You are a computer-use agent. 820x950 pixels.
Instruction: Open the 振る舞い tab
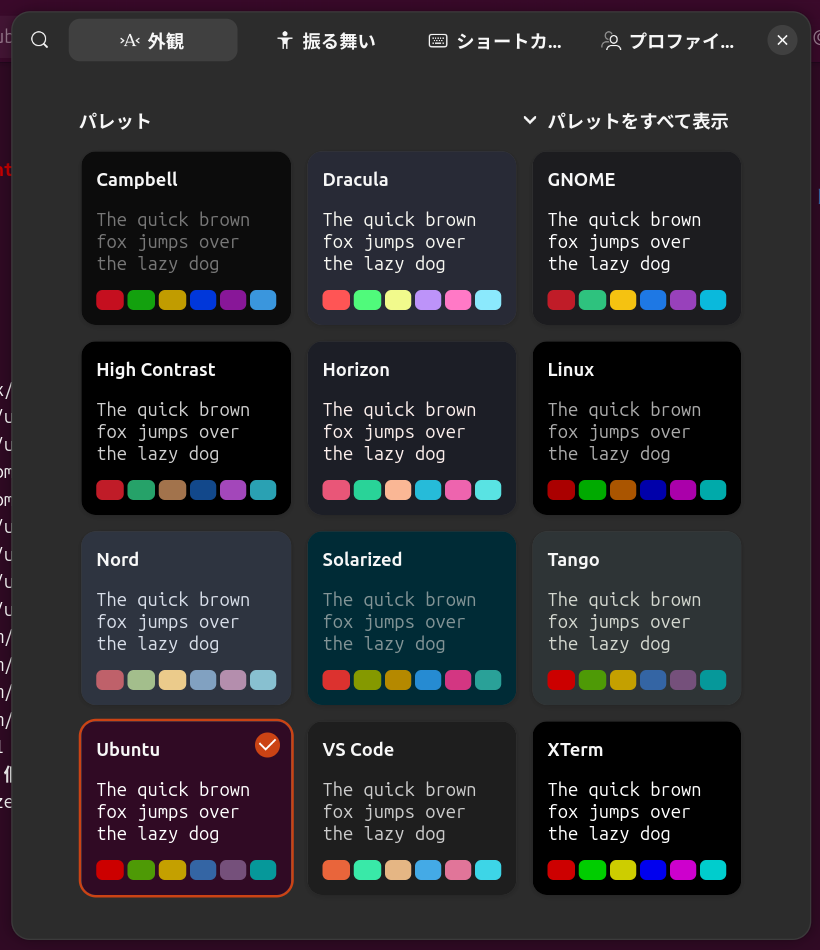pos(326,41)
